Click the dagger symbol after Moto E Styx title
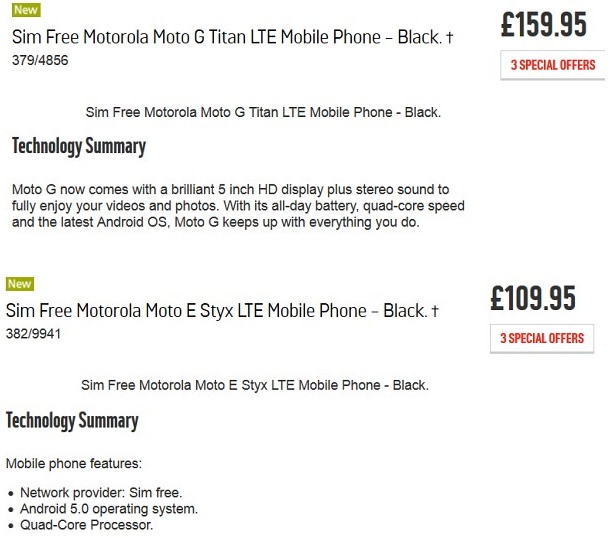The width and height of the screenshot is (610, 538). click(x=434, y=313)
